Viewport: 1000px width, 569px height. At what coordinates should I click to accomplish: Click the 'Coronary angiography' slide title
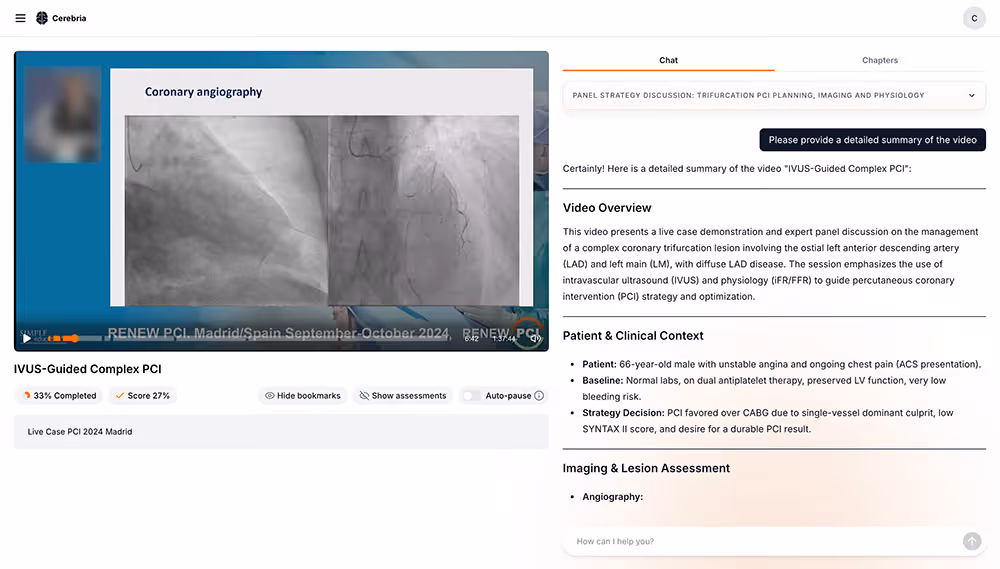click(x=203, y=92)
